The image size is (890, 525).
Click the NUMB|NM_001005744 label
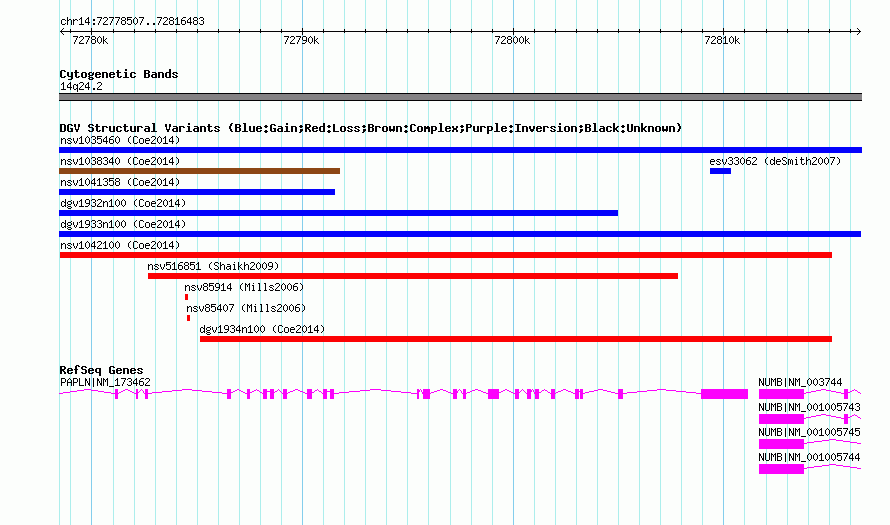[x=809, y=457]
